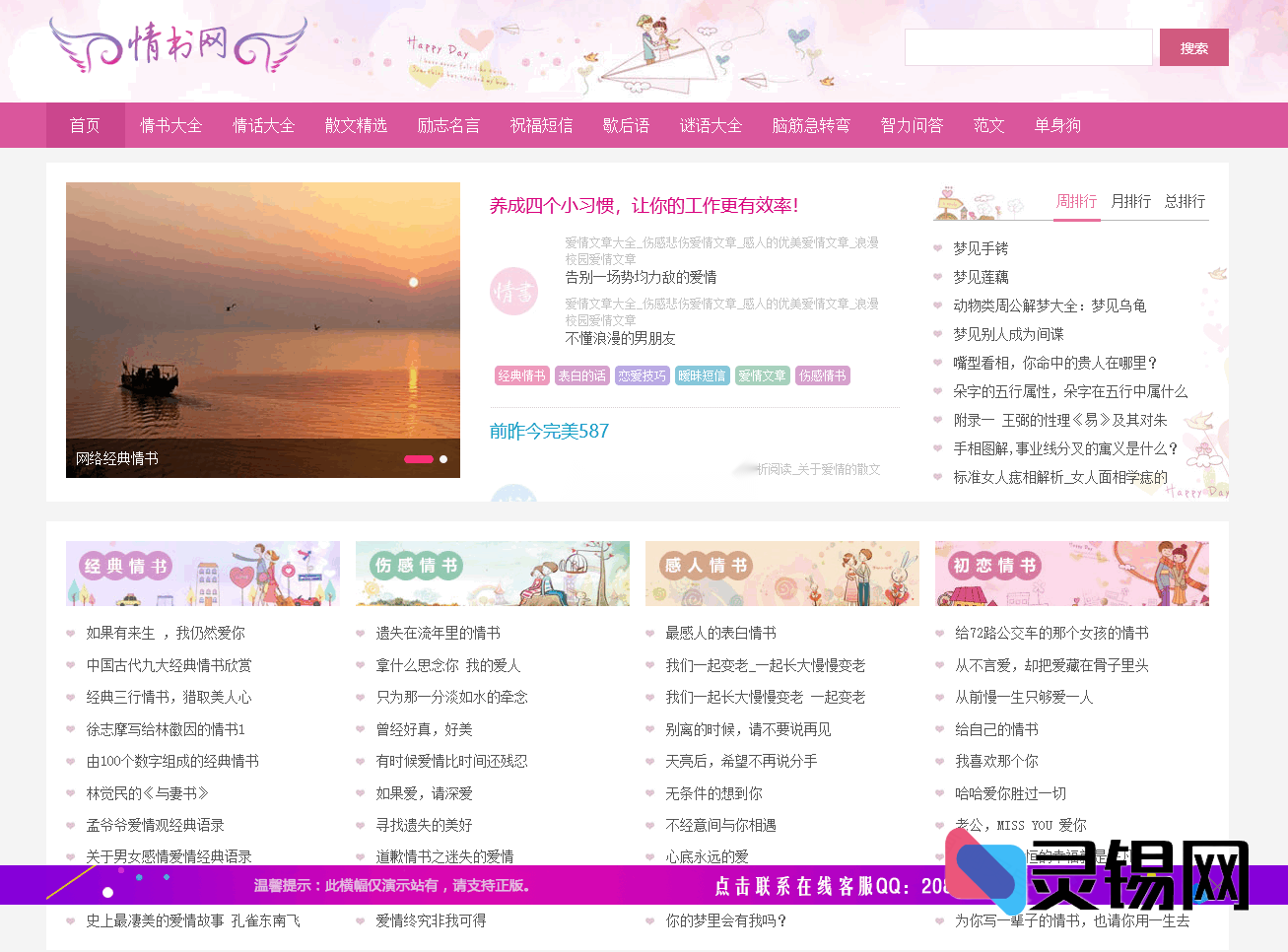
Task: Click the 情话 circular badge icon
Action: (513, 293)
